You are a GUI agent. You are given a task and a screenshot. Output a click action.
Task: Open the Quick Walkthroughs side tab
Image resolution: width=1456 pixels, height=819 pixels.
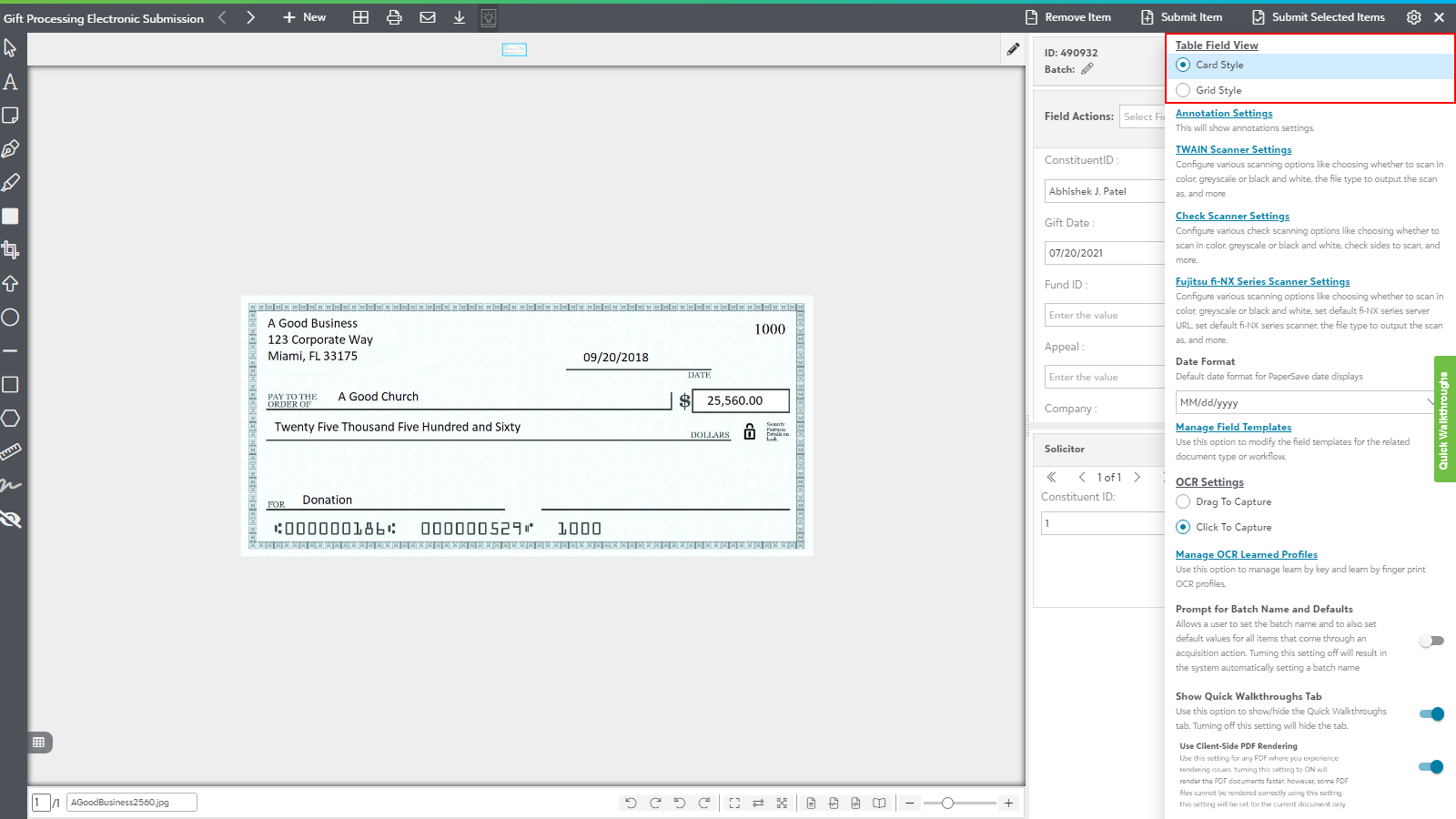point(1444,419)
